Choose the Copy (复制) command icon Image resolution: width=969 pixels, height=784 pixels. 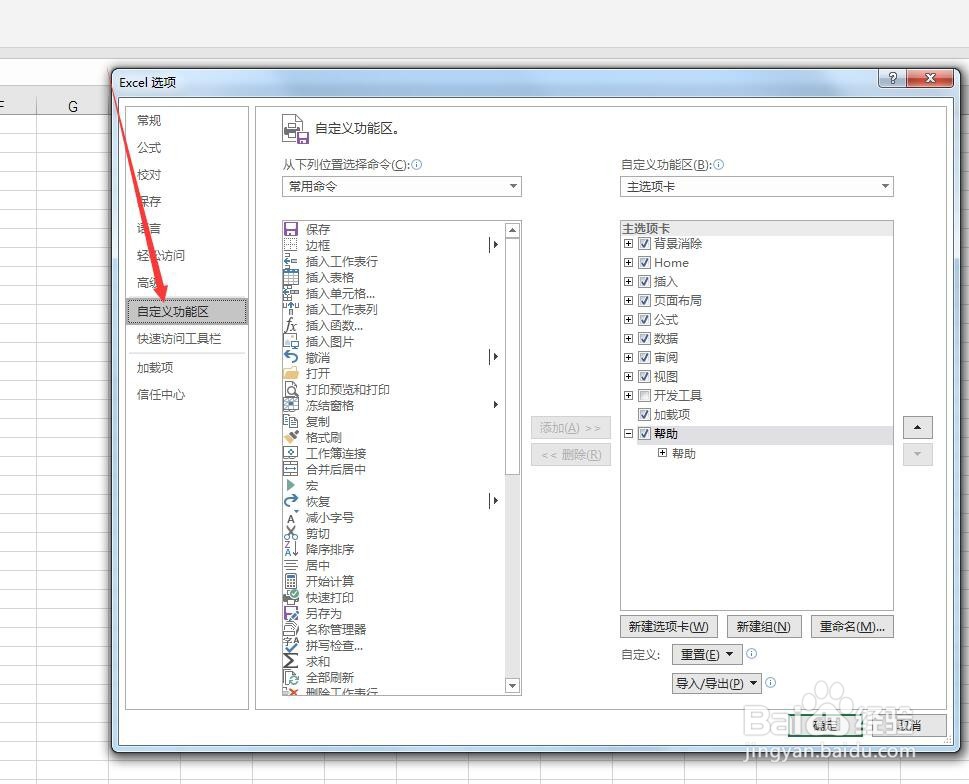(290, 421)
